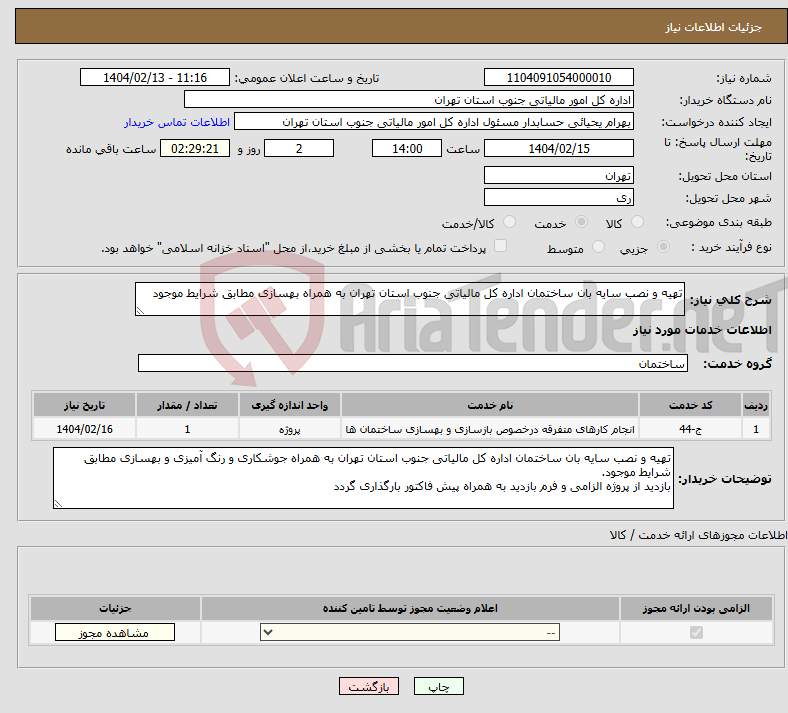Select the کالا radio button
This screenshot has width=788, height=713.
[637, 222]
